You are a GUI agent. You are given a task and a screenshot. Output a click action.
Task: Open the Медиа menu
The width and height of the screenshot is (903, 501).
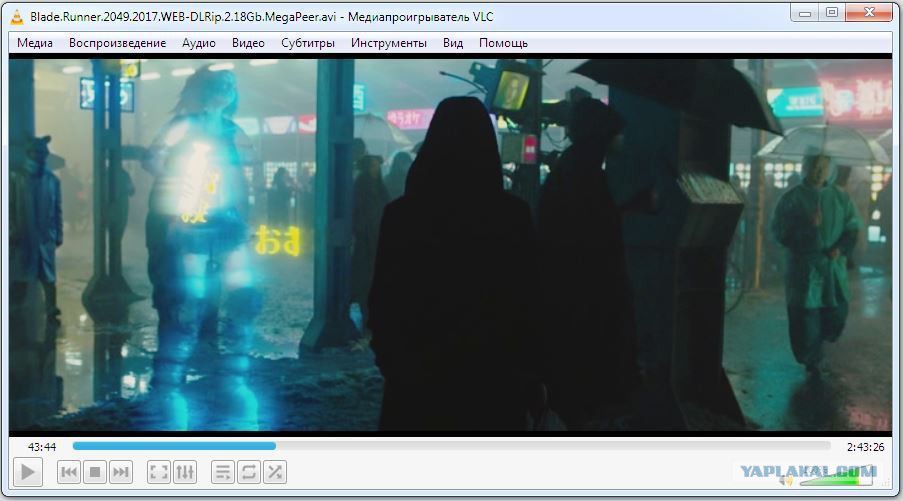click(x=35, y=43)
